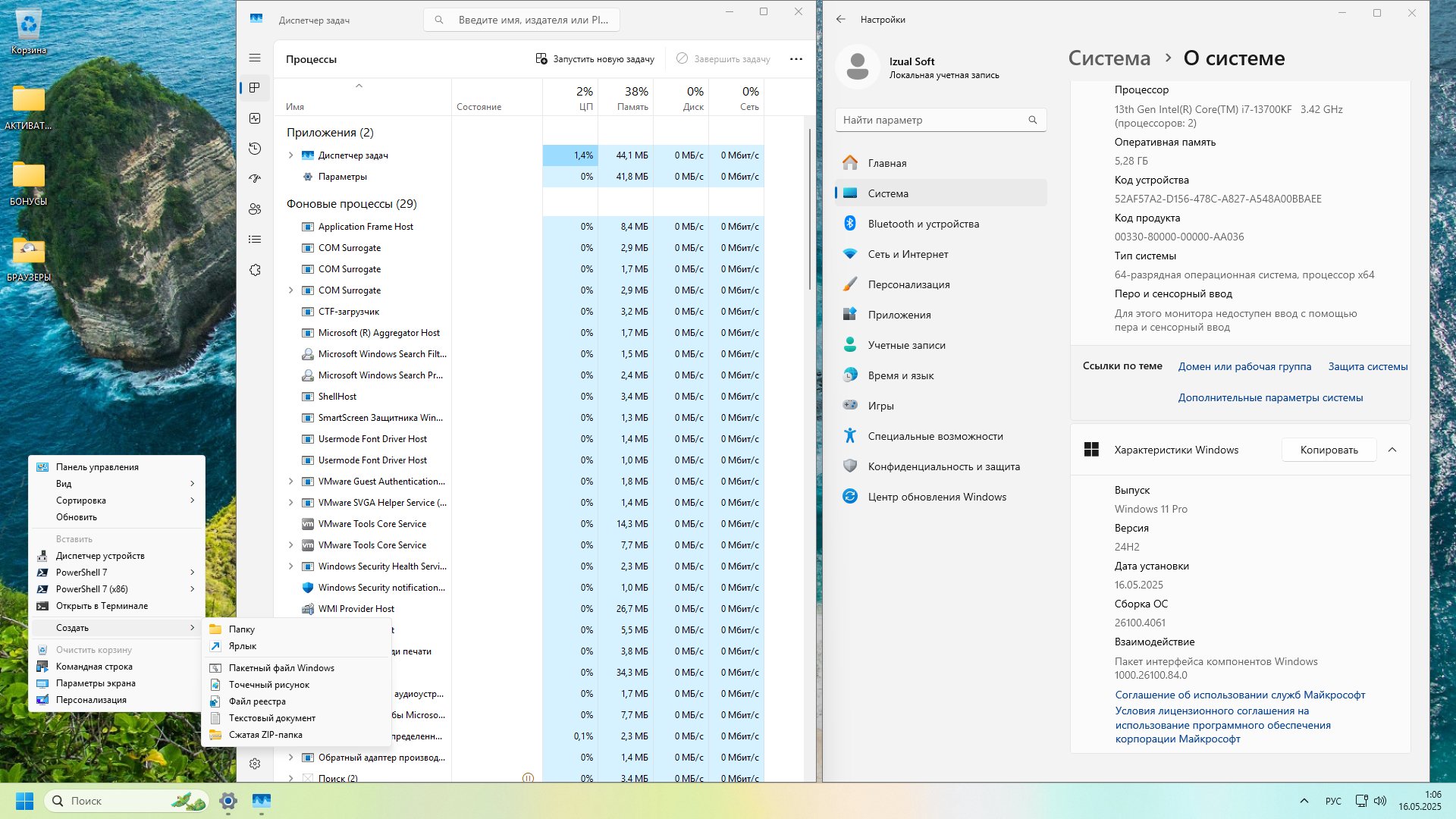Open Task Manager hamburger navigation menu
Image resolution: width=1456 pixels, height=819 pixels.
click(255, 58)
